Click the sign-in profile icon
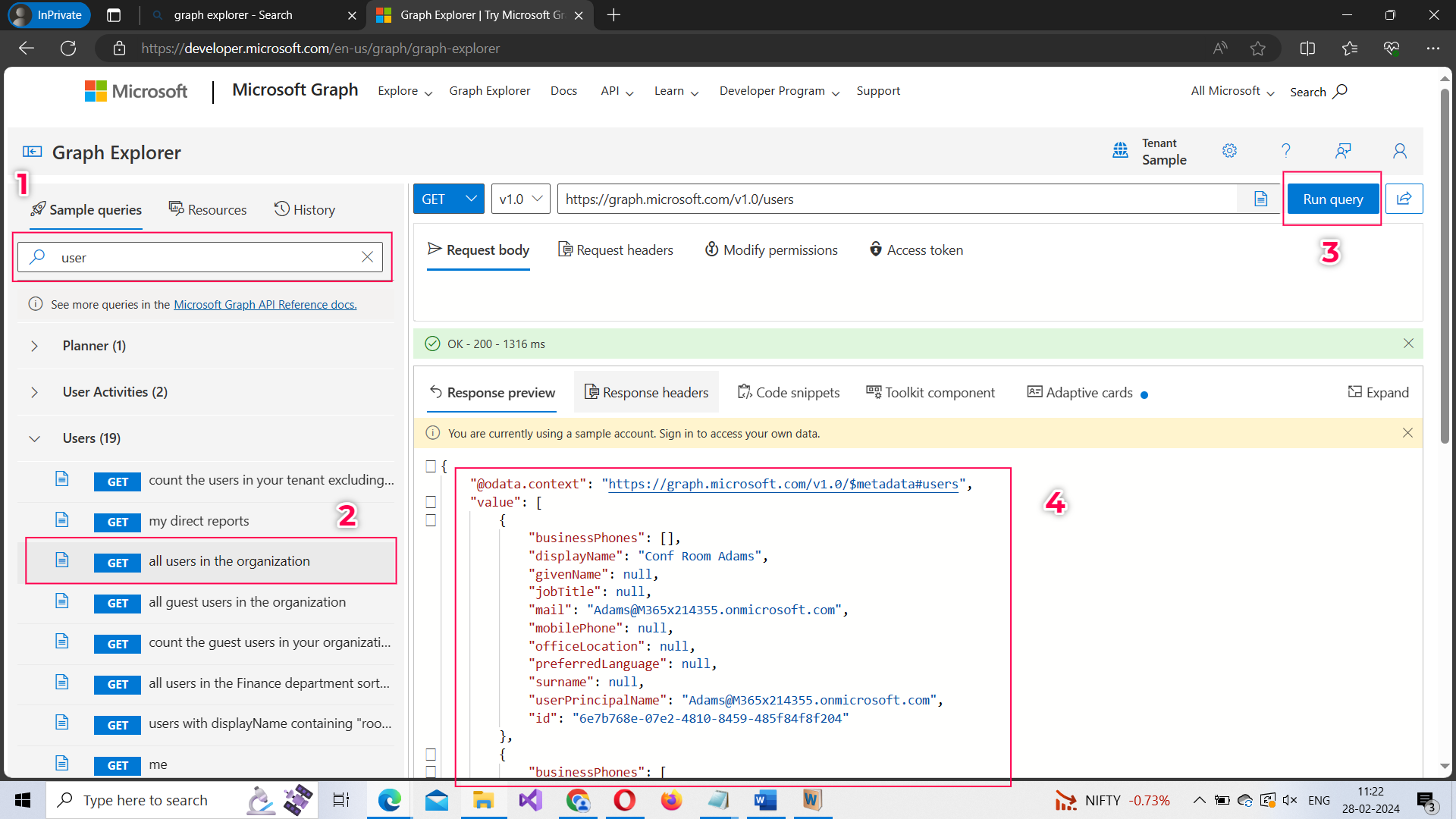The width and height of the screenshot is (1456, 819). point(1400,151)
